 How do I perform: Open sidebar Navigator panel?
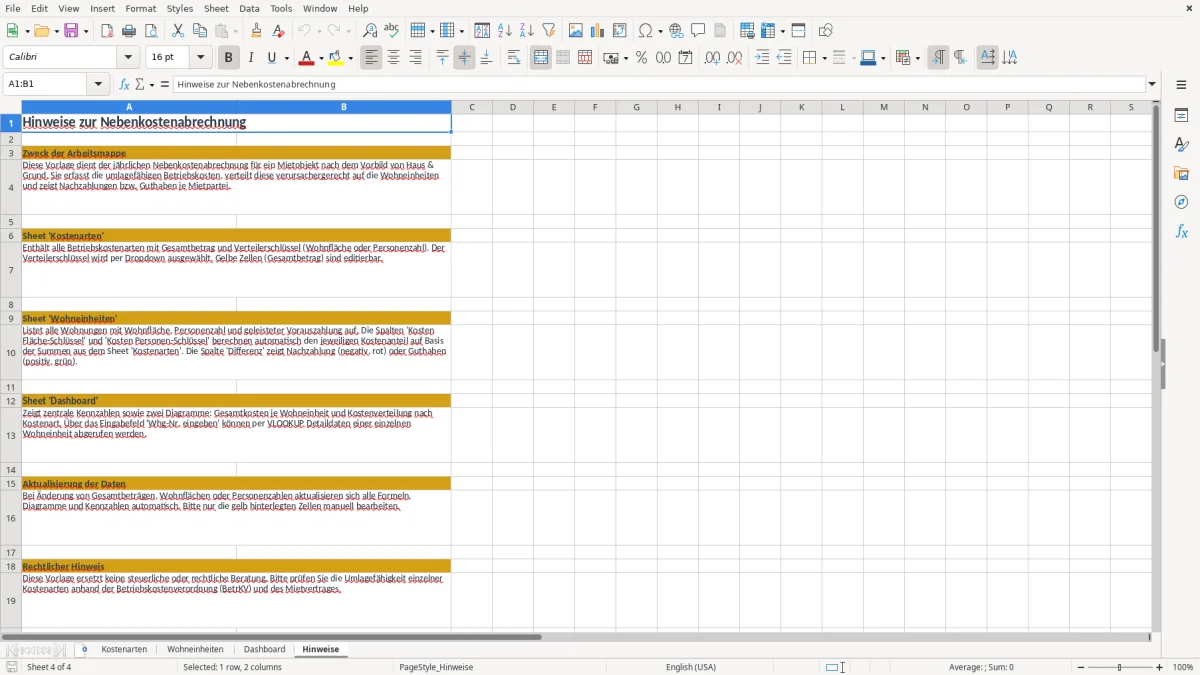(x=1181, y=202)
